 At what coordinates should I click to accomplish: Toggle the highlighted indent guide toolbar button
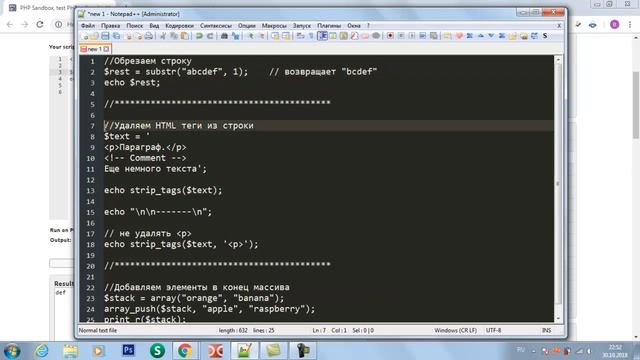tap(322, 36)
